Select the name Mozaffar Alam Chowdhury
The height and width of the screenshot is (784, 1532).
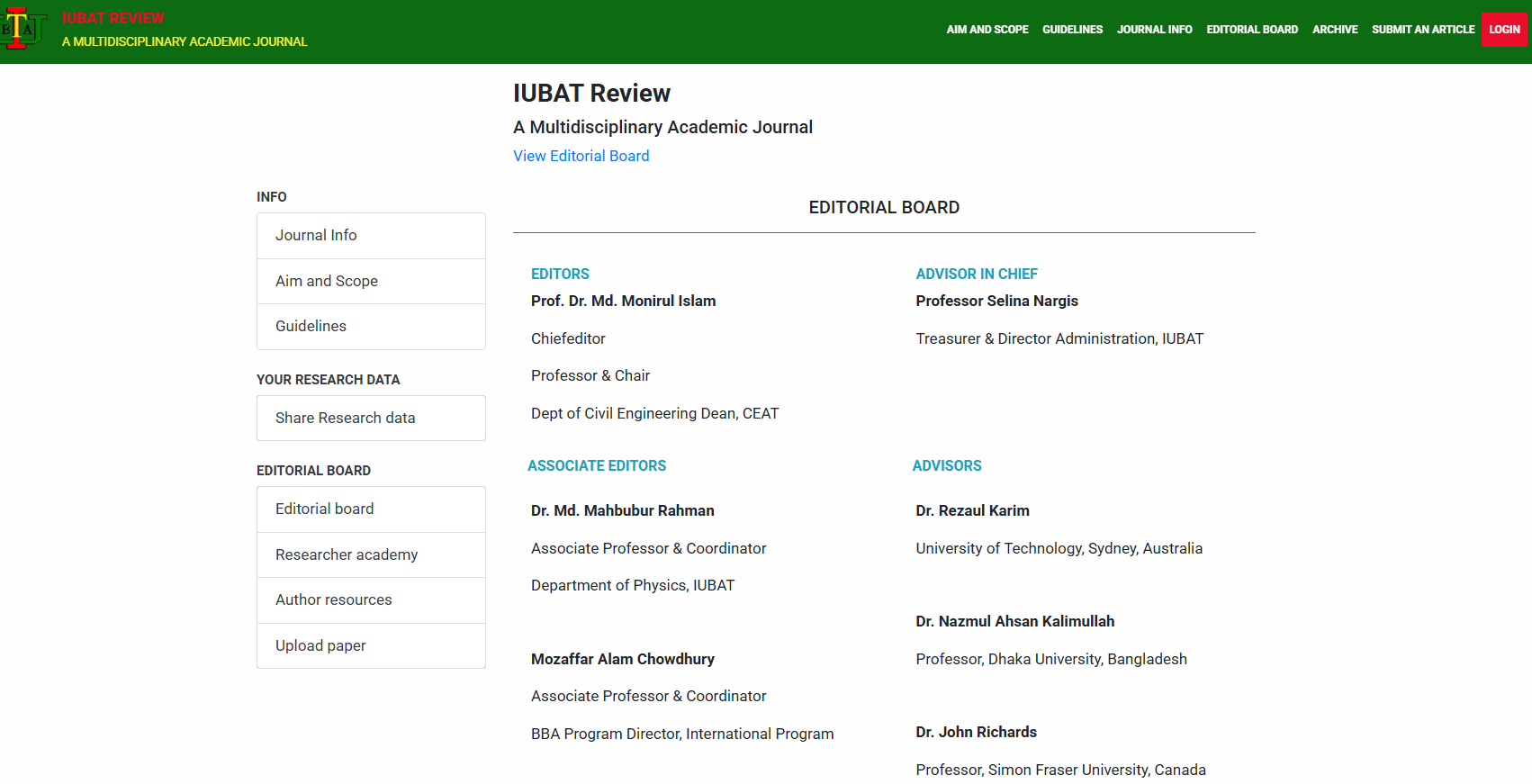coord(623,659)
